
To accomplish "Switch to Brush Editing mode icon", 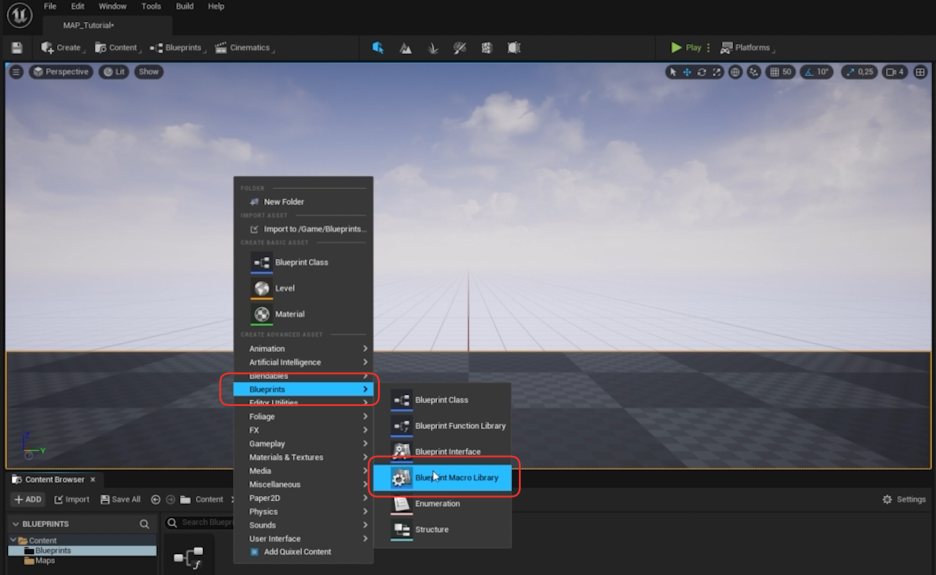I will pyautogui.click(x=514, y=48).
